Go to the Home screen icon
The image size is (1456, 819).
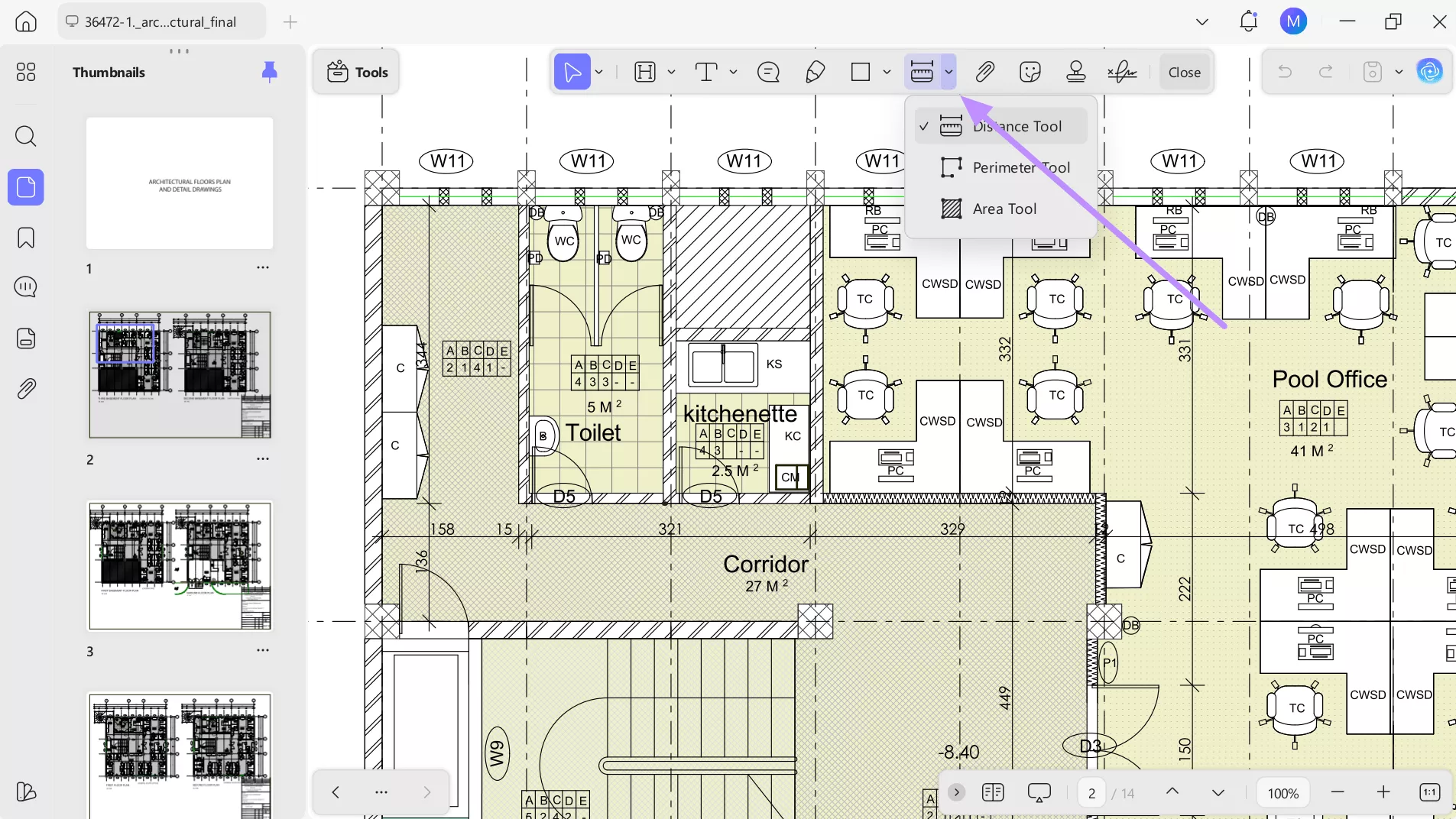(x=26, y=21)
